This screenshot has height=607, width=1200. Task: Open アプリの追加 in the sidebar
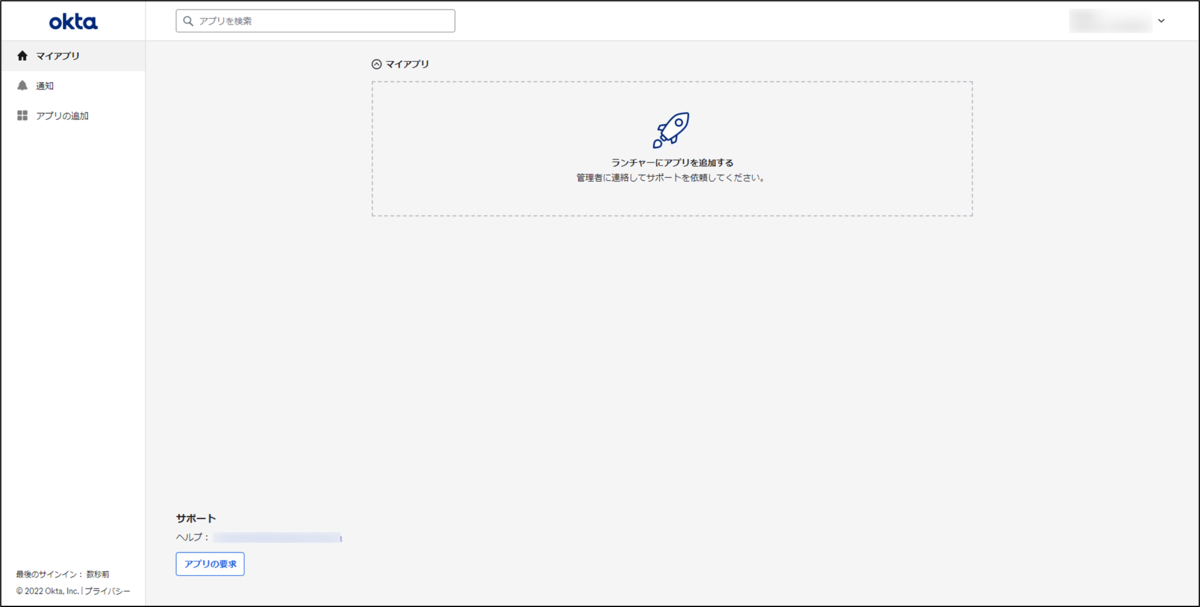(73, 116)
